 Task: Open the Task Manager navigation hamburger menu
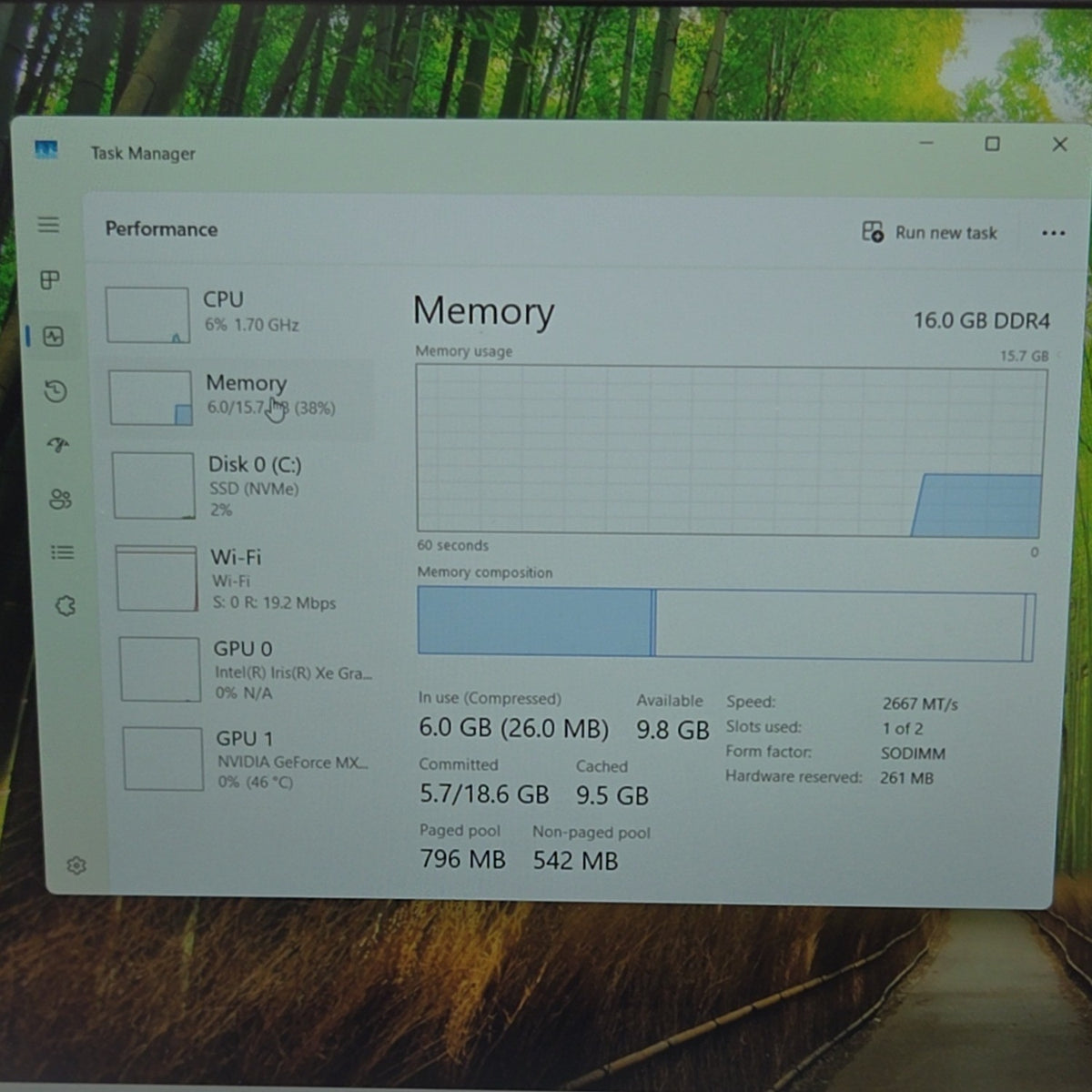coord(48,225)
